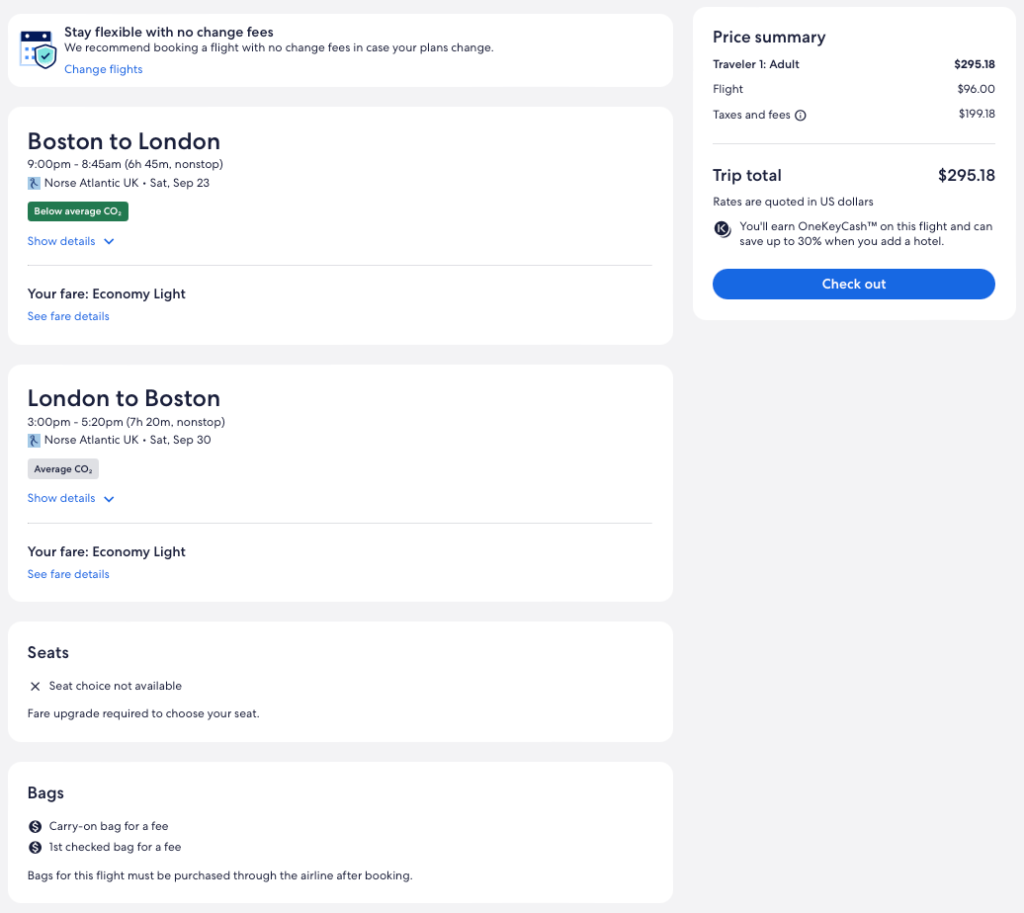Click the Boston to London heading
Screen dimensions: 1024x913
[x=124, y=141]
